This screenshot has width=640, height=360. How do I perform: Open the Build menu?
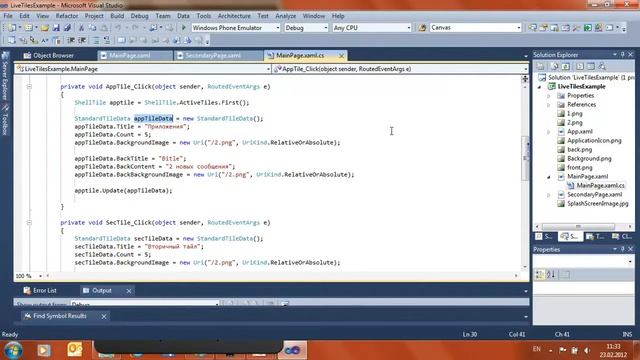click(x=117, y=16)
